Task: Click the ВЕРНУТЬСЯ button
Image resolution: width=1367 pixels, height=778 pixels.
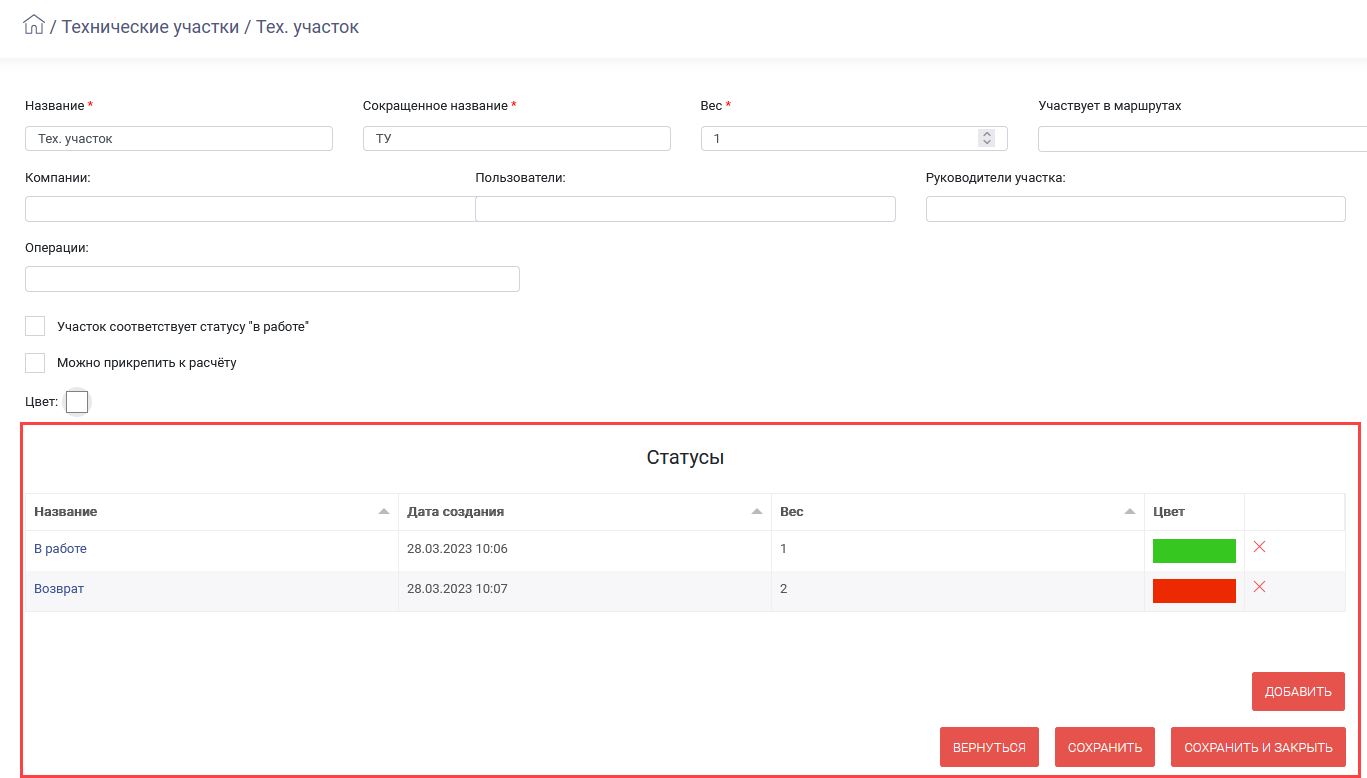Action: [x=989, y=747]
